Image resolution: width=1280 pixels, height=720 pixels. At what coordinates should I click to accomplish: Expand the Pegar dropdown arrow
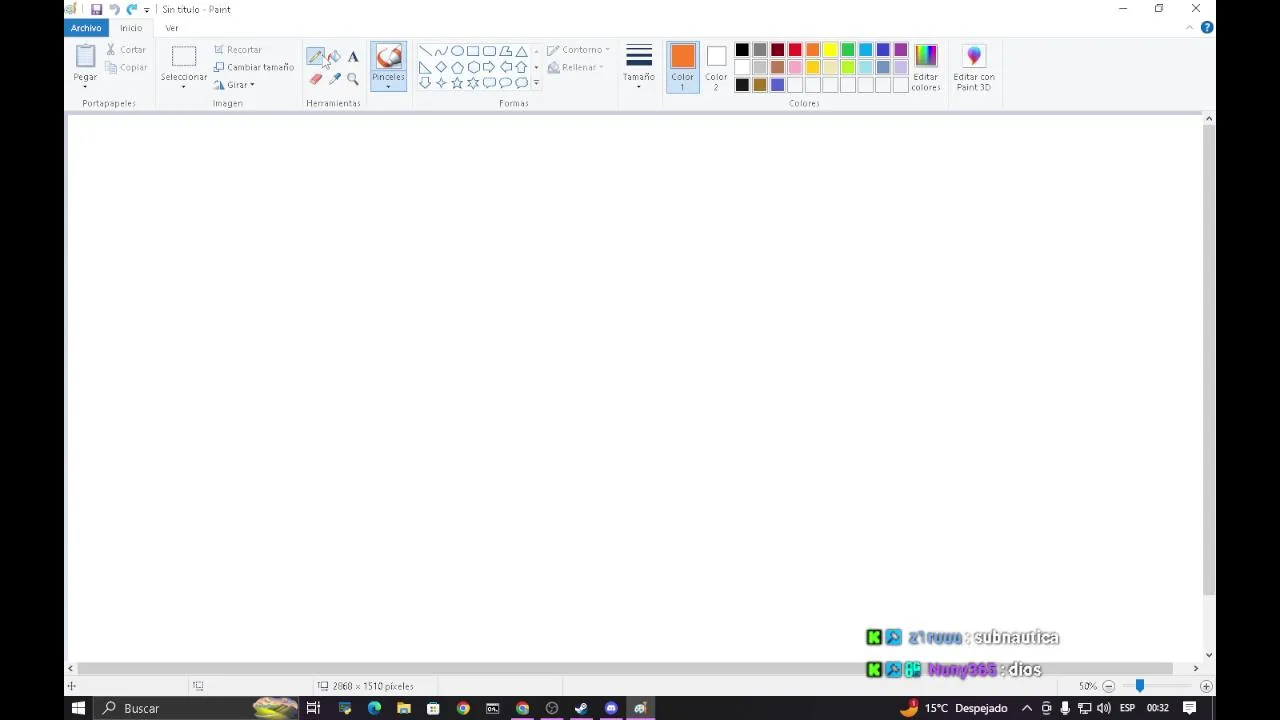click(85, 87)
